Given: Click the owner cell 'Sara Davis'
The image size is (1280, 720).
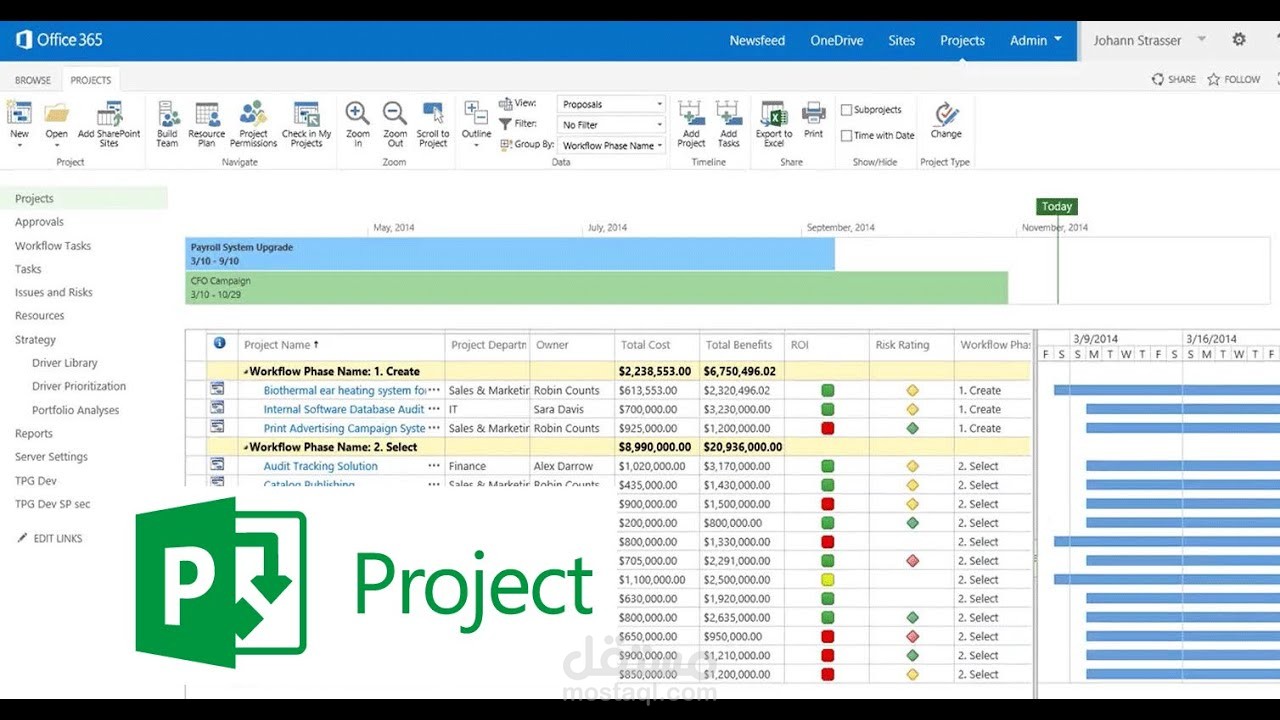Looking at the screenshot, I should click(558, 410).
